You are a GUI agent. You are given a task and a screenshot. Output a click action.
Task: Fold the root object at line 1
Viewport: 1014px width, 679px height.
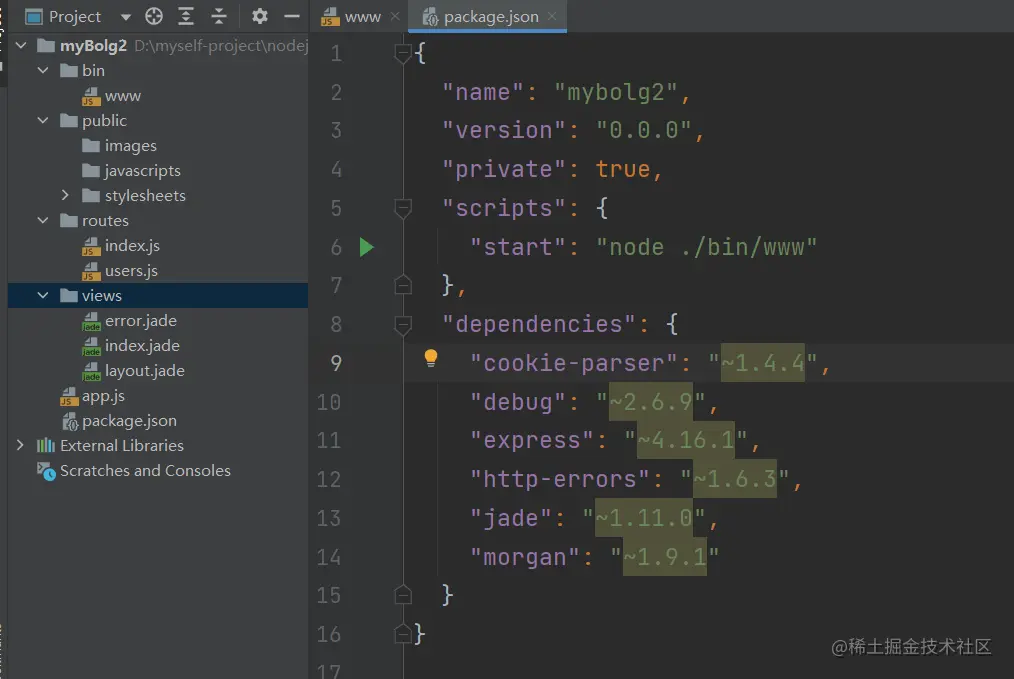pos(403,54)
